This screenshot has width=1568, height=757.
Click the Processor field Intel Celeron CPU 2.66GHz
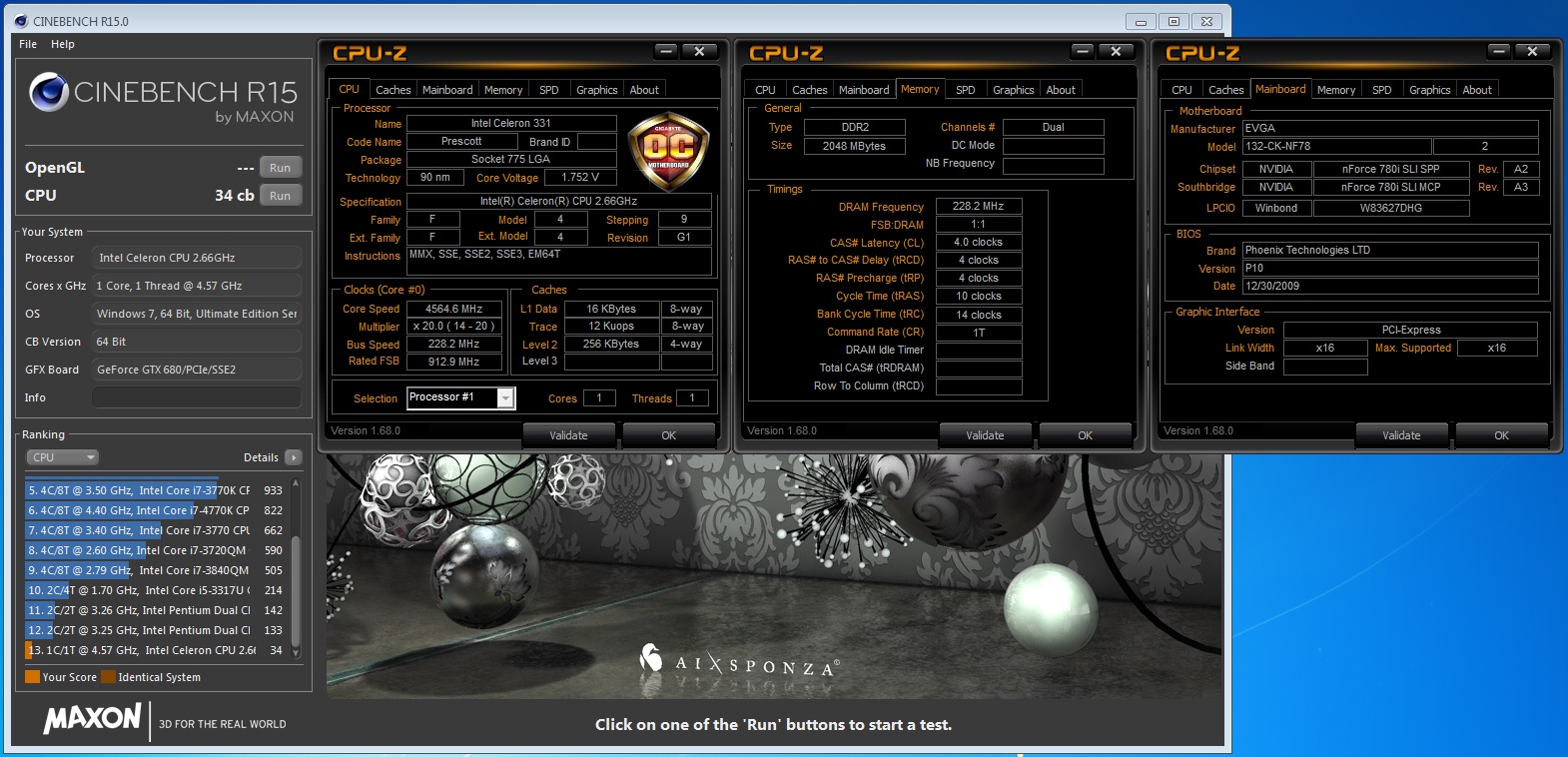[197, 258]
